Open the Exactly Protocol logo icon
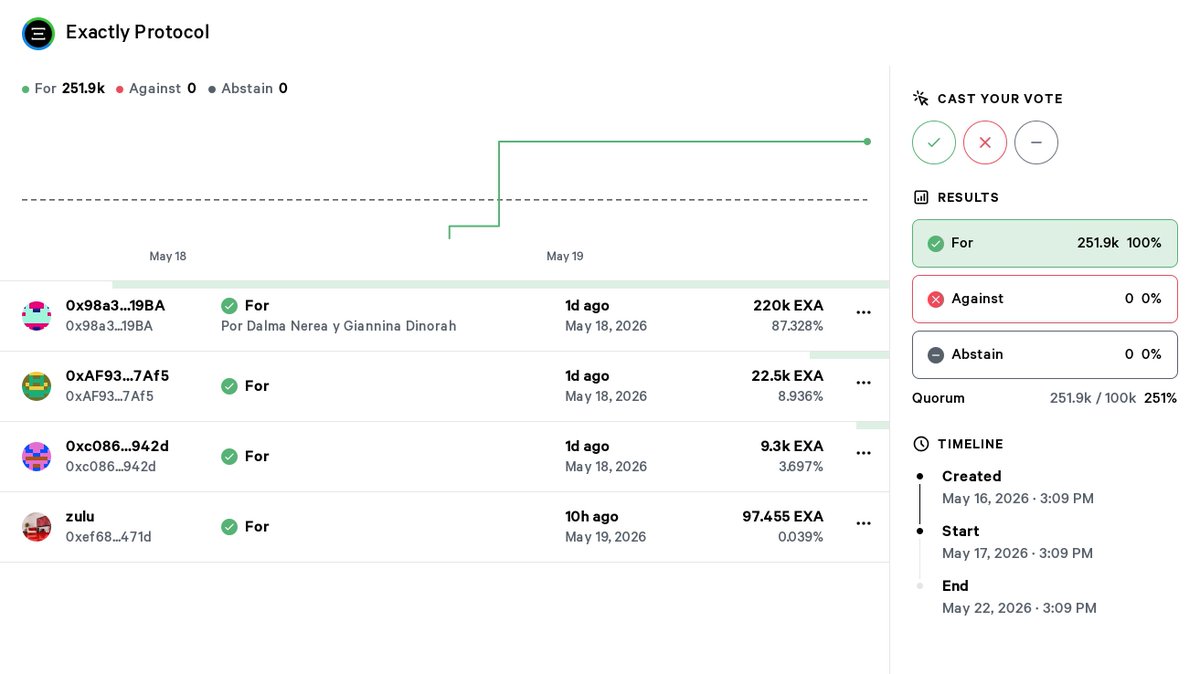This screenshot has width=1200, height=674. pyautogui.click(x=38, y=33)
